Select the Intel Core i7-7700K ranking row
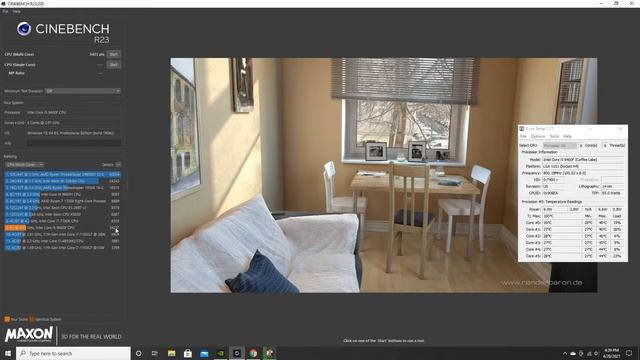 coord(63,221)
